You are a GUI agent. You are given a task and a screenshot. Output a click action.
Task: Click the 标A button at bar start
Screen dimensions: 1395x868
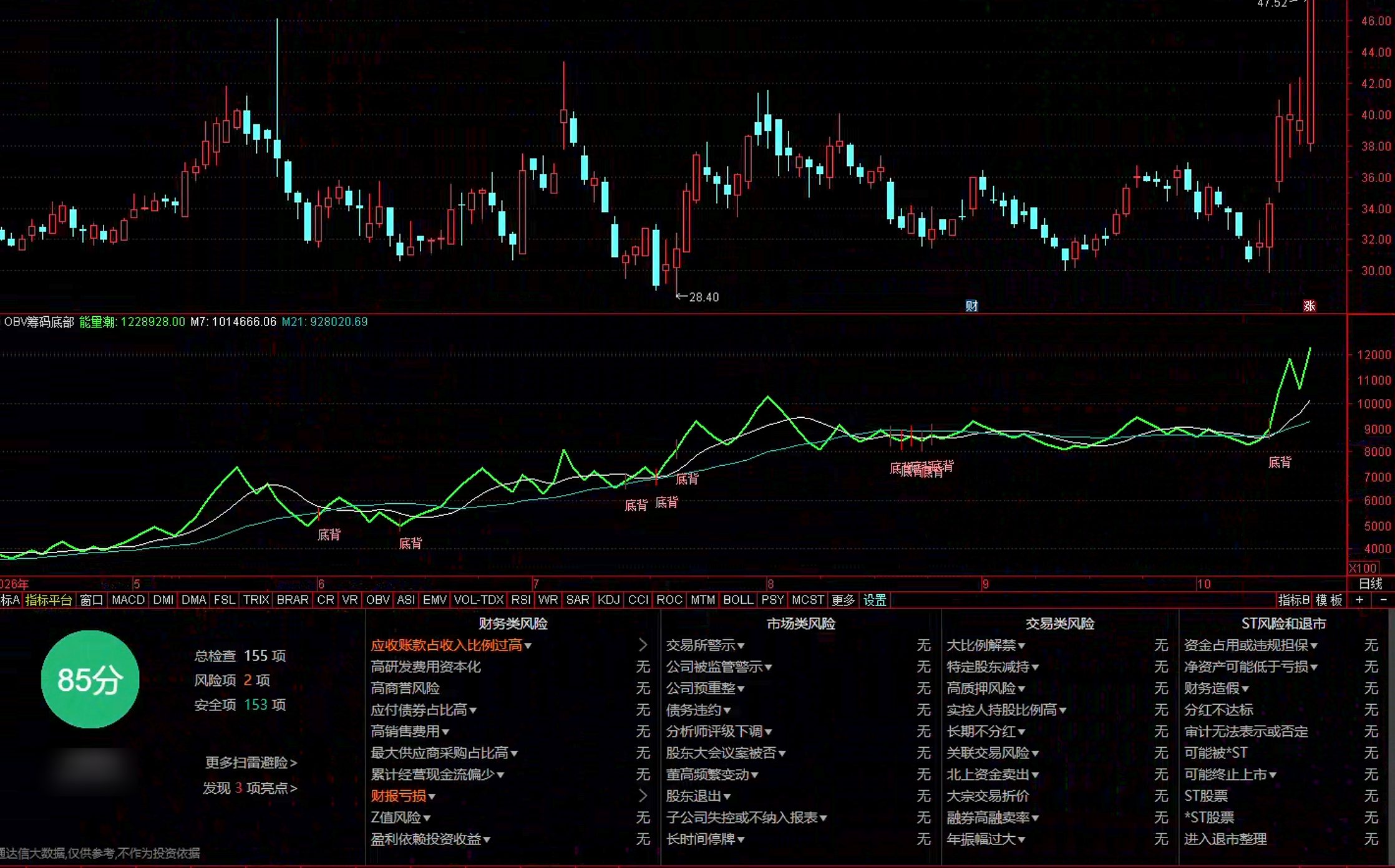(x=11, y=600)
